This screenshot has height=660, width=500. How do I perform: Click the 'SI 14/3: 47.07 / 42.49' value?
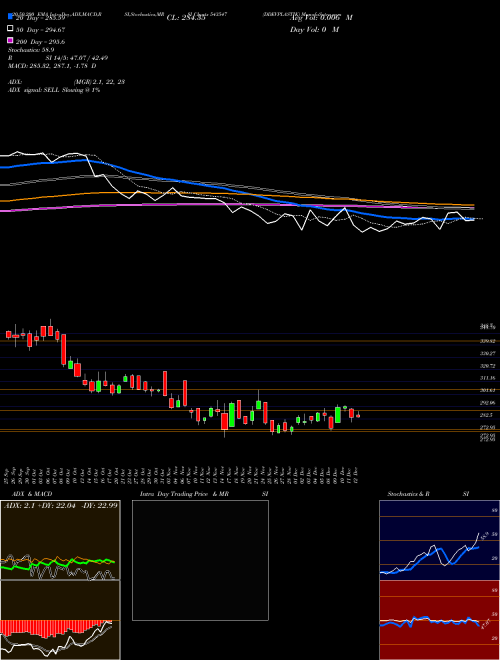(77, 58)
